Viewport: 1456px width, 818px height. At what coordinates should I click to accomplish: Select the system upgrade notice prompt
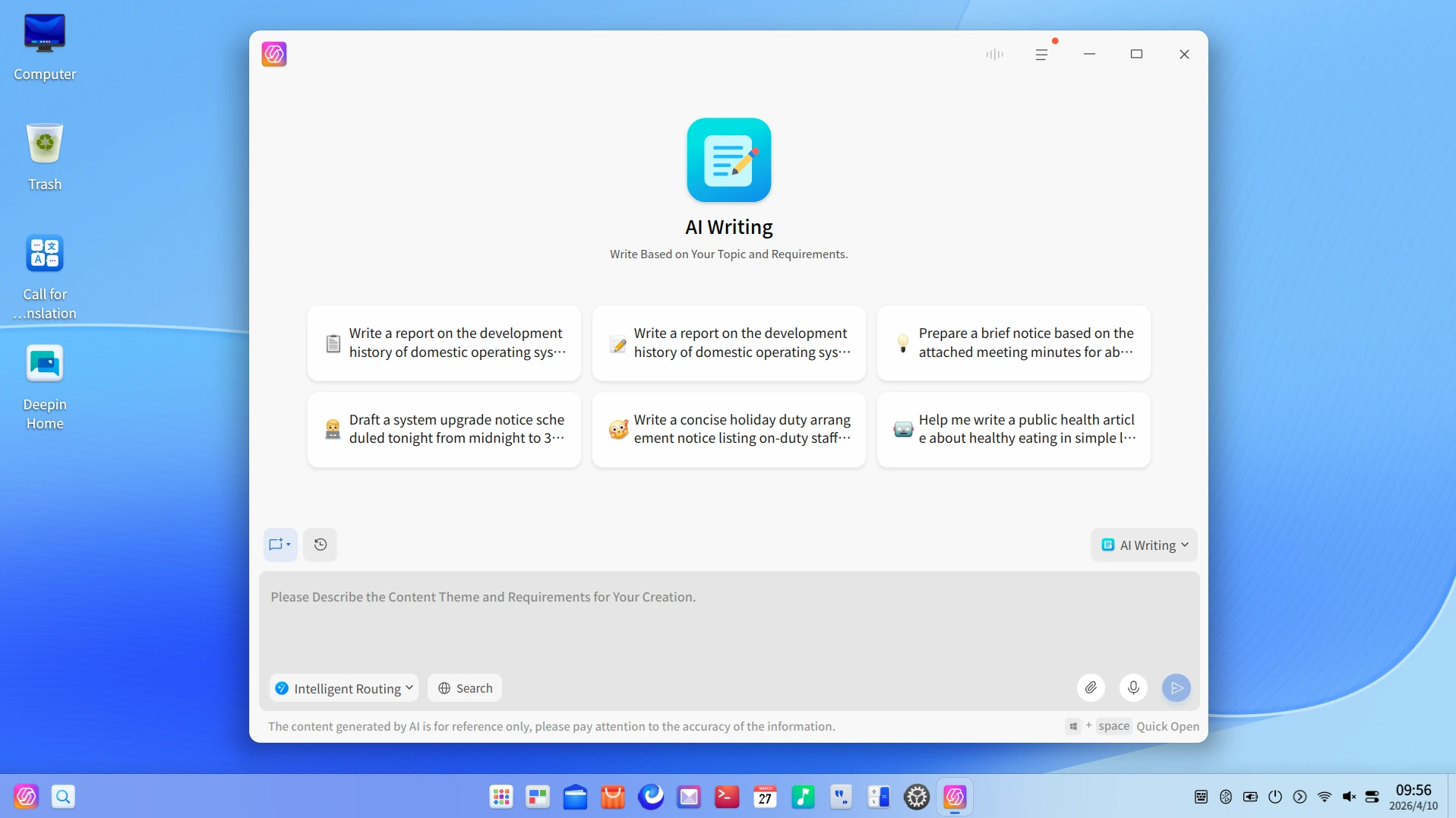coord(444,429)
